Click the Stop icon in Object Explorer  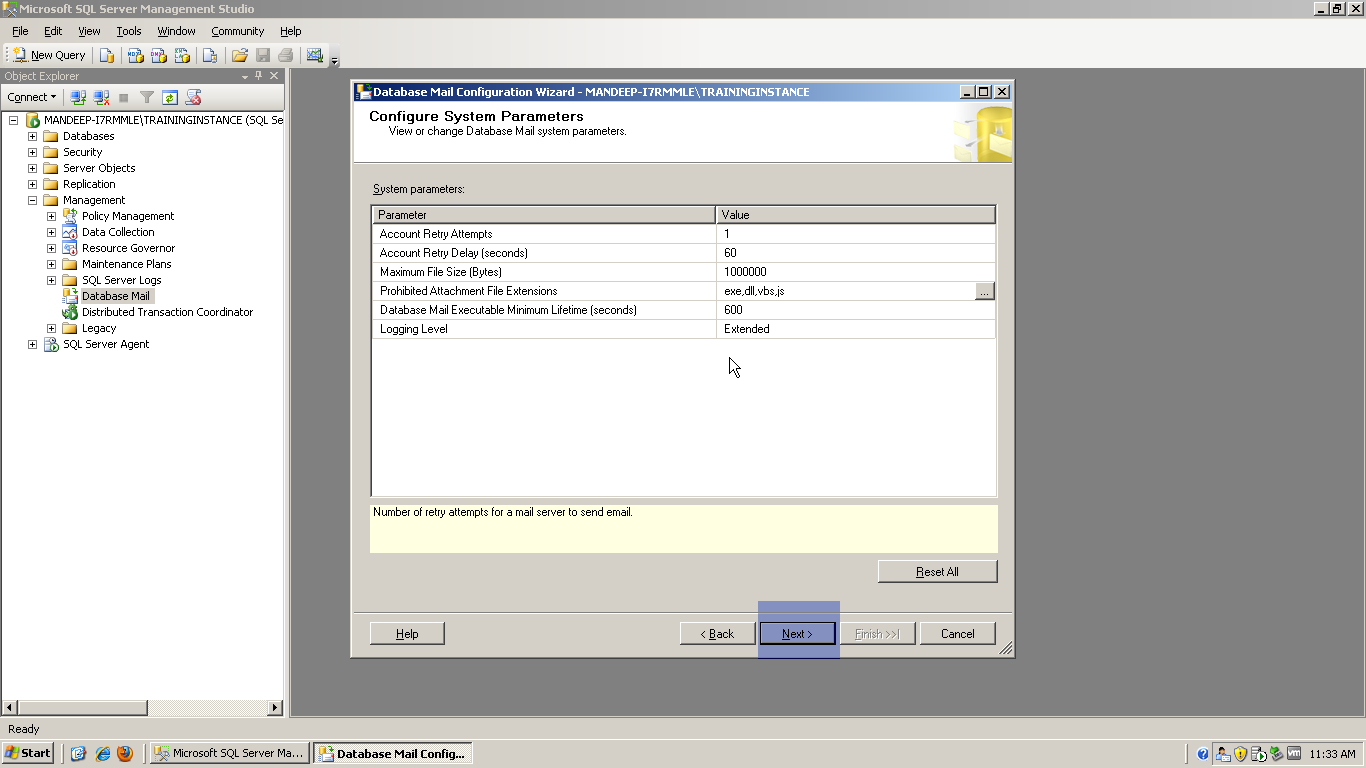[x=124, y=97]
